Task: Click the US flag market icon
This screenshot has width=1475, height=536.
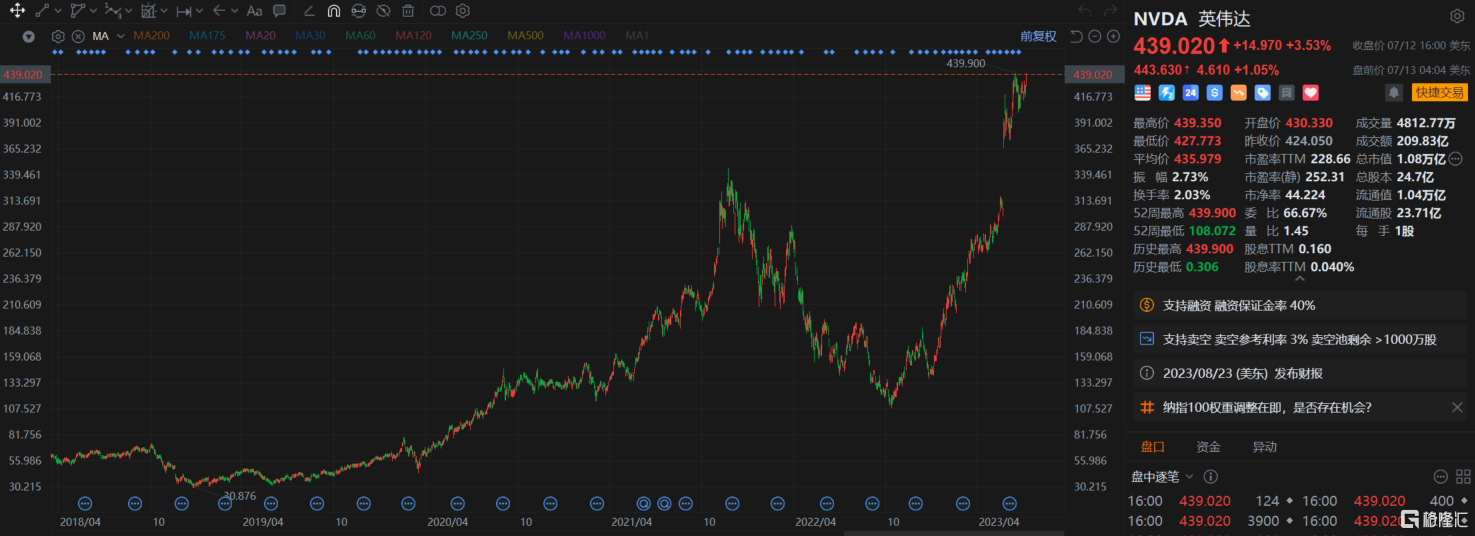Action: click(x=1142, y=92)
